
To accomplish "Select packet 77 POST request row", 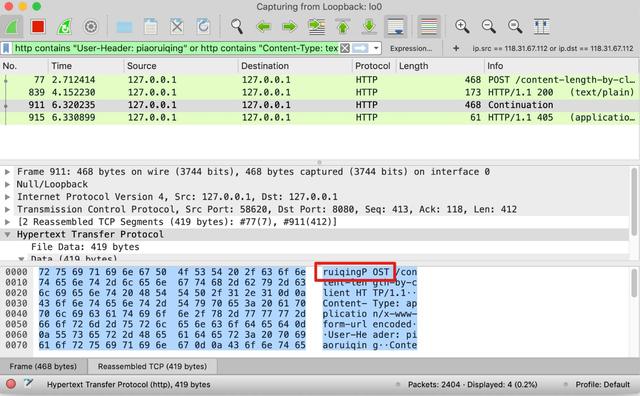I will click(319, 80).
